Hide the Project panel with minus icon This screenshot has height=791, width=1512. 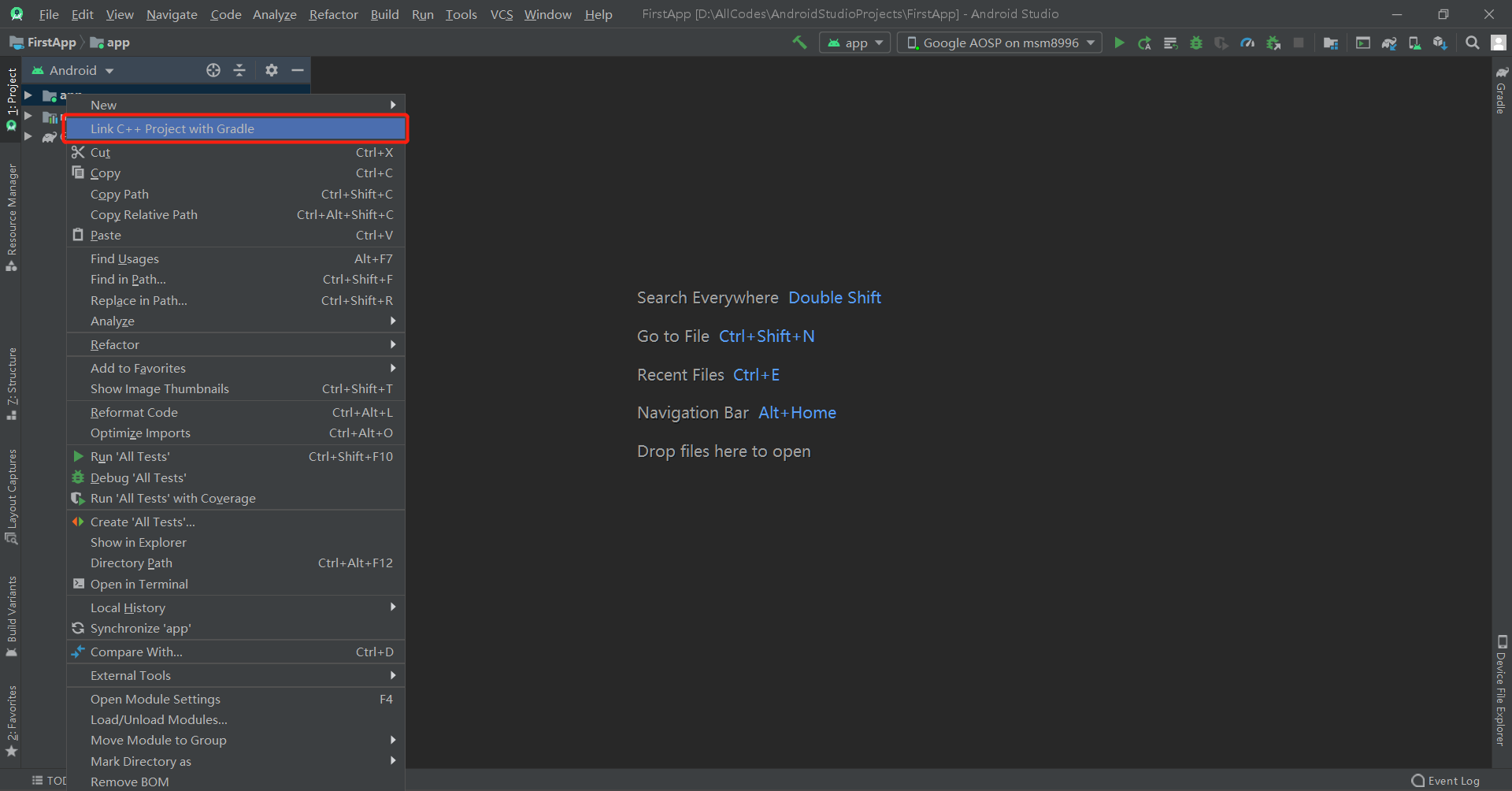pos(298,70)
